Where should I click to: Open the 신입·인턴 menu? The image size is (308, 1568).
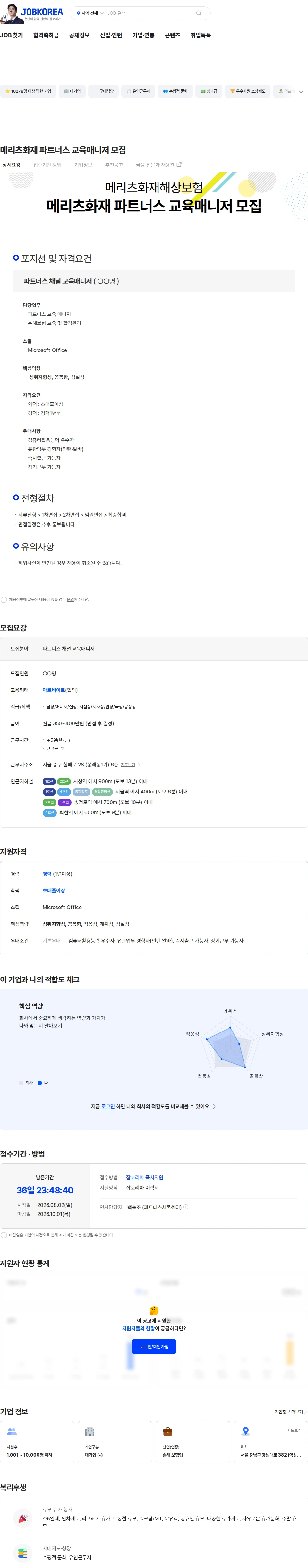(x=111, y=35)
